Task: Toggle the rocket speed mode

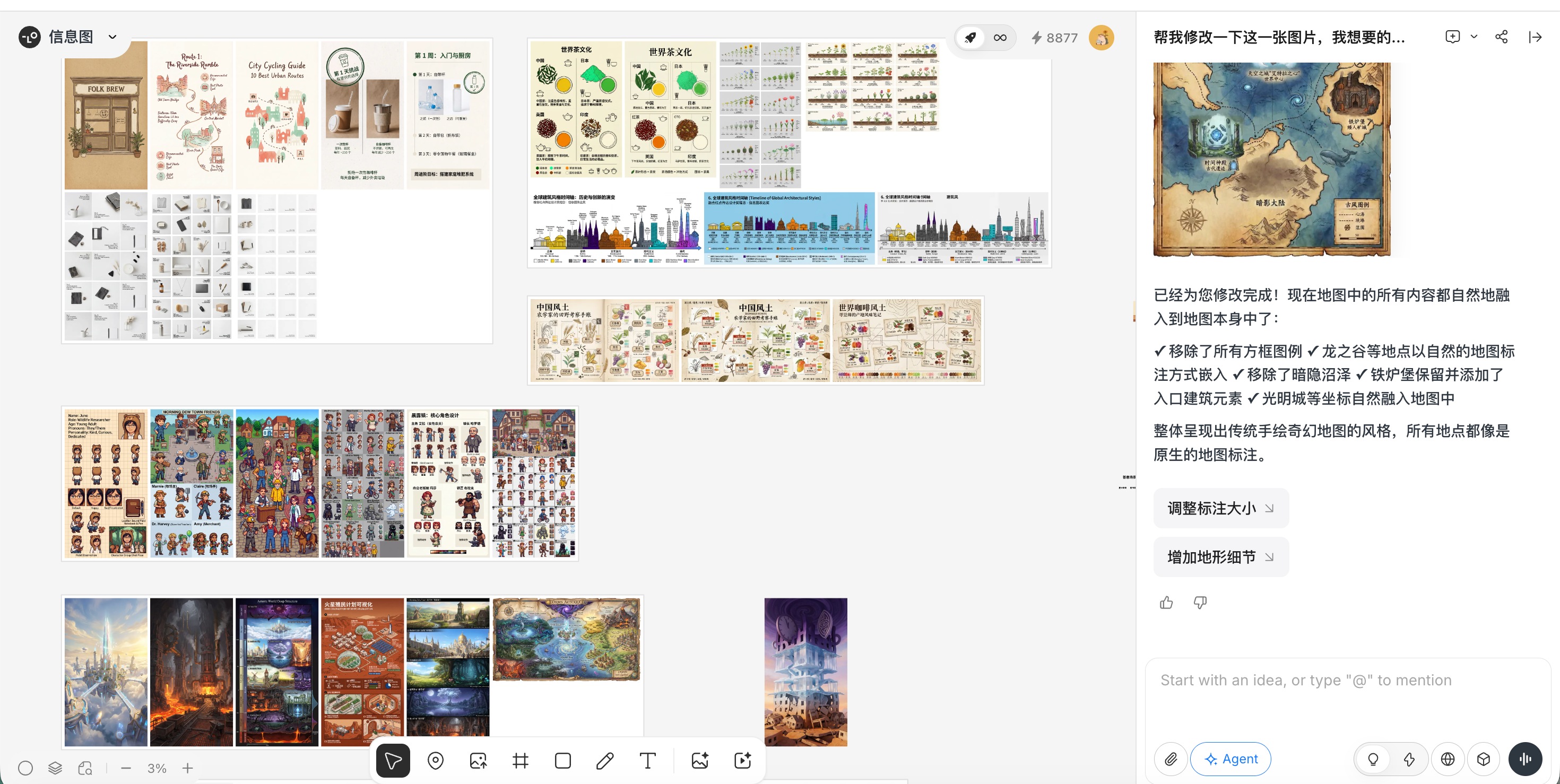Action: pos(970,38)
